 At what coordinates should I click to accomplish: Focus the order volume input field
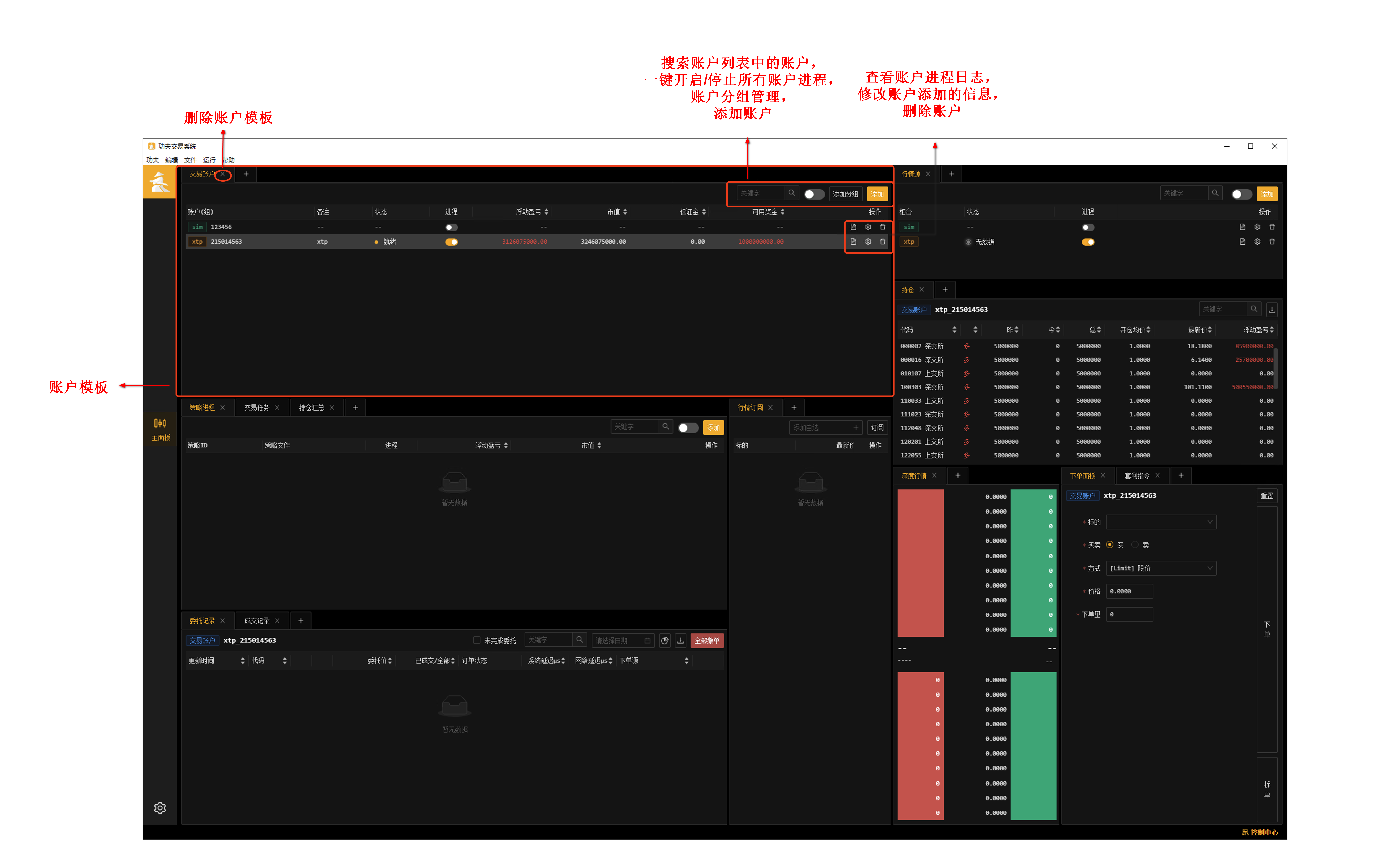tap(1130, 615)
